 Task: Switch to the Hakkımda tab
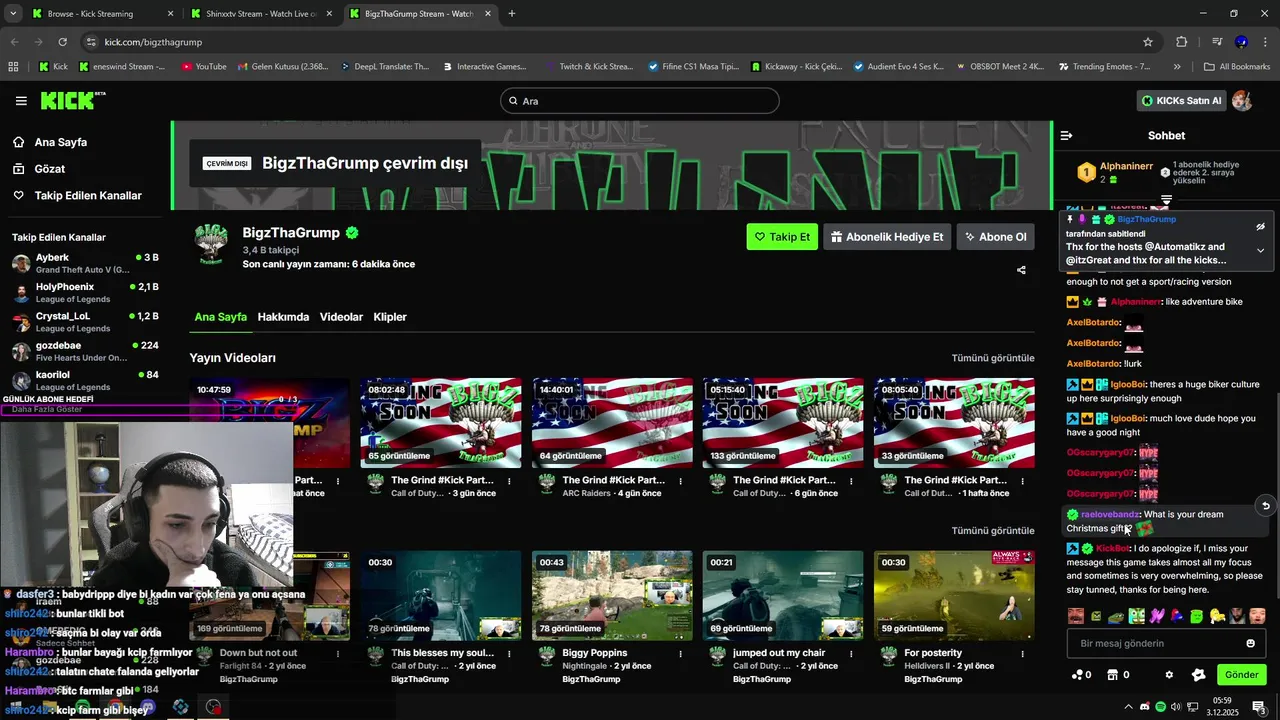pos(283,317)
